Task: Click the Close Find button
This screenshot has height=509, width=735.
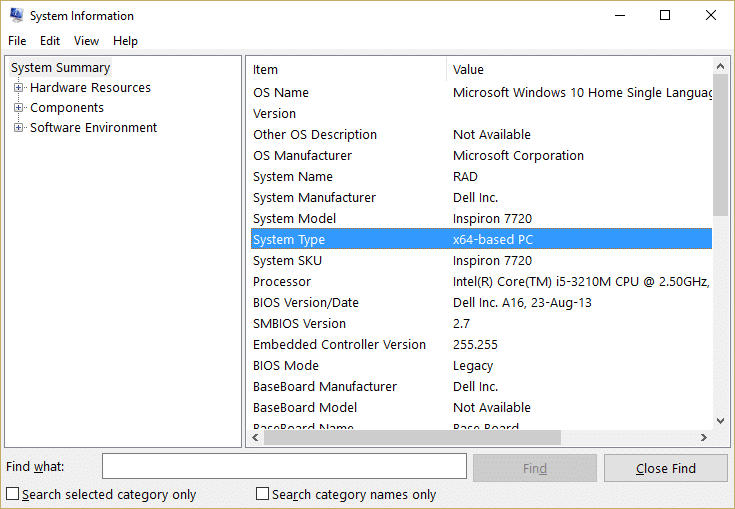Action: [666, 468]
